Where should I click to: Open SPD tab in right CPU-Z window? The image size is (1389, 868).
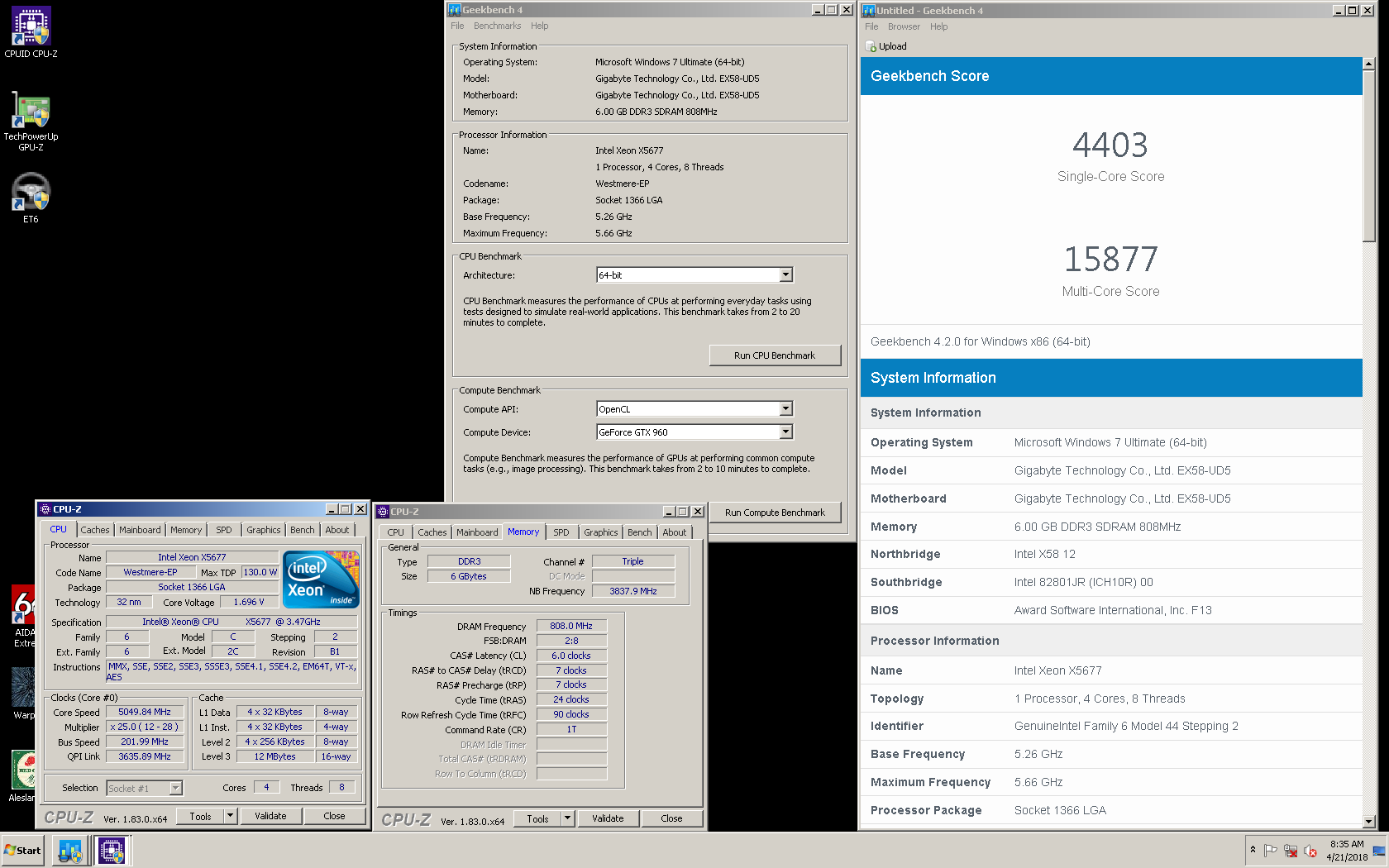(x=561, y=532)
